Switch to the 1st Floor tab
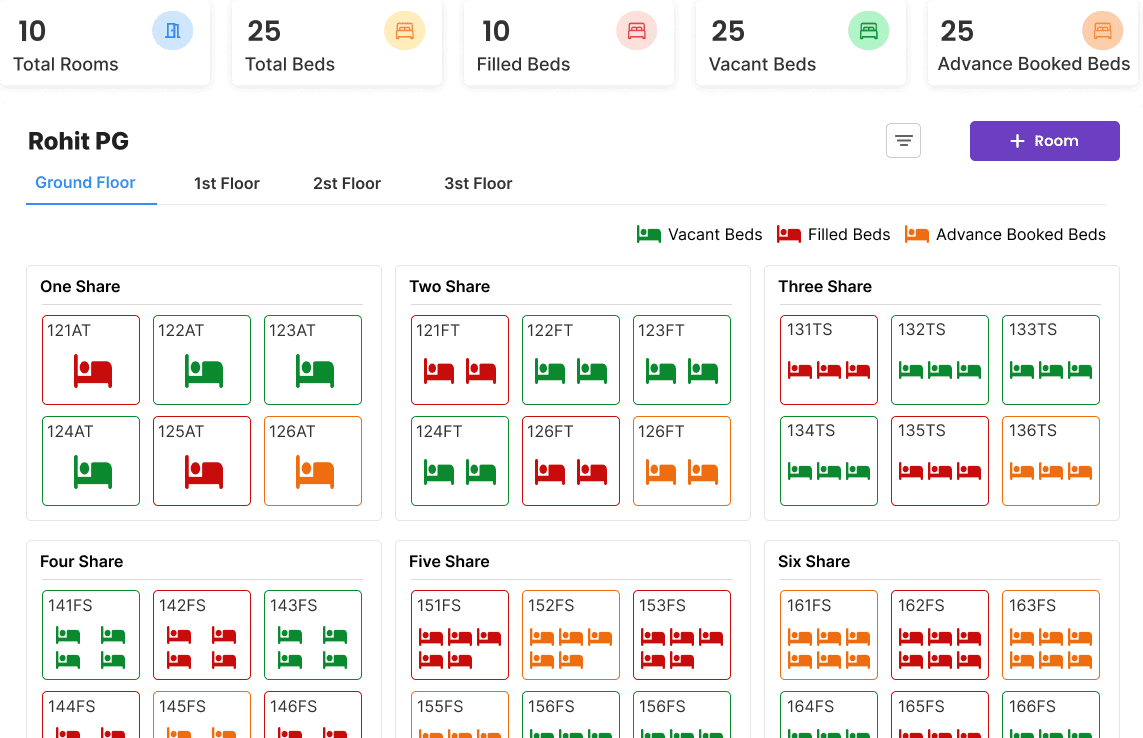 coord(227,183)
